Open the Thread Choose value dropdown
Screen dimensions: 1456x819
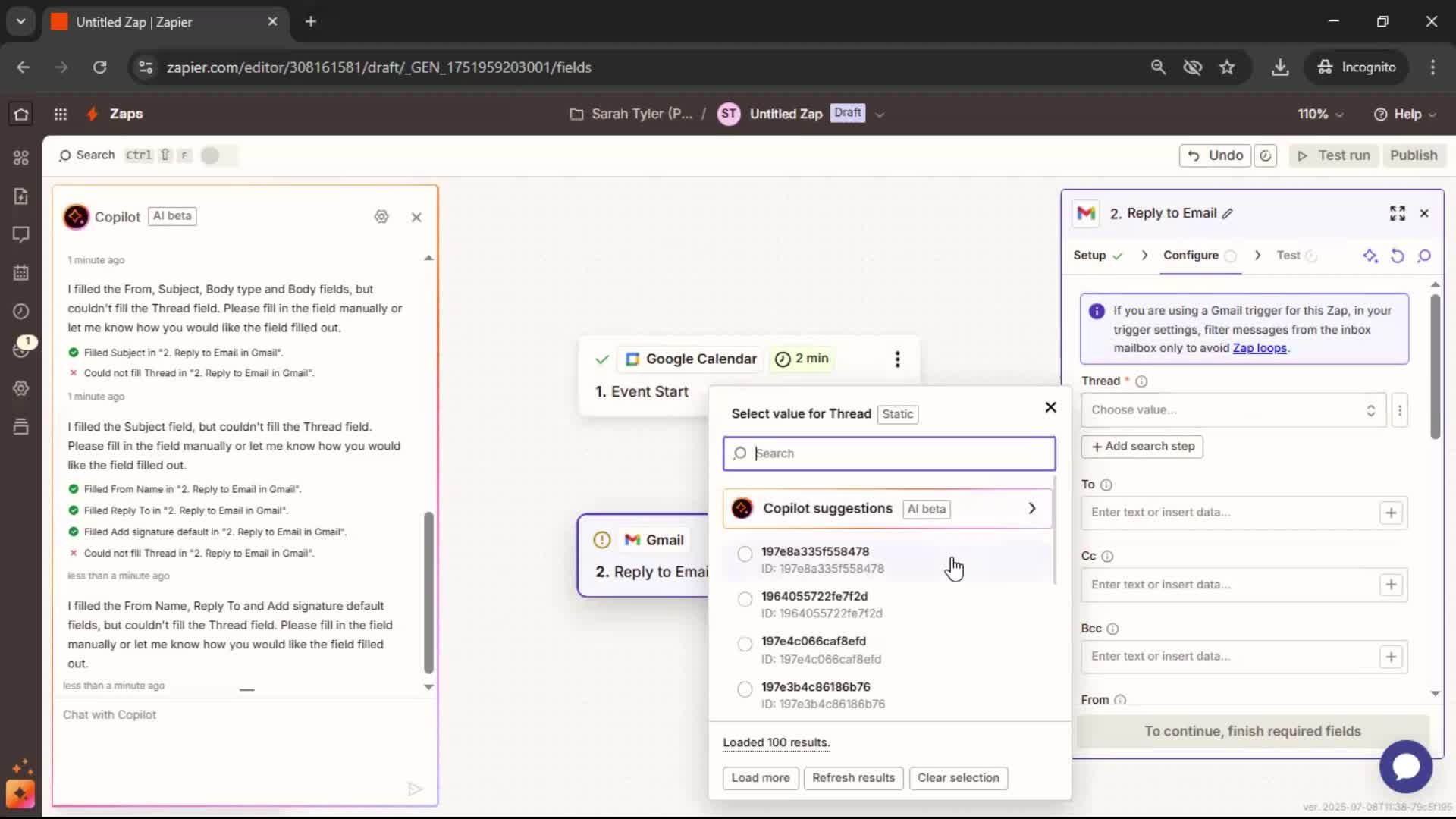(1234, 410)
